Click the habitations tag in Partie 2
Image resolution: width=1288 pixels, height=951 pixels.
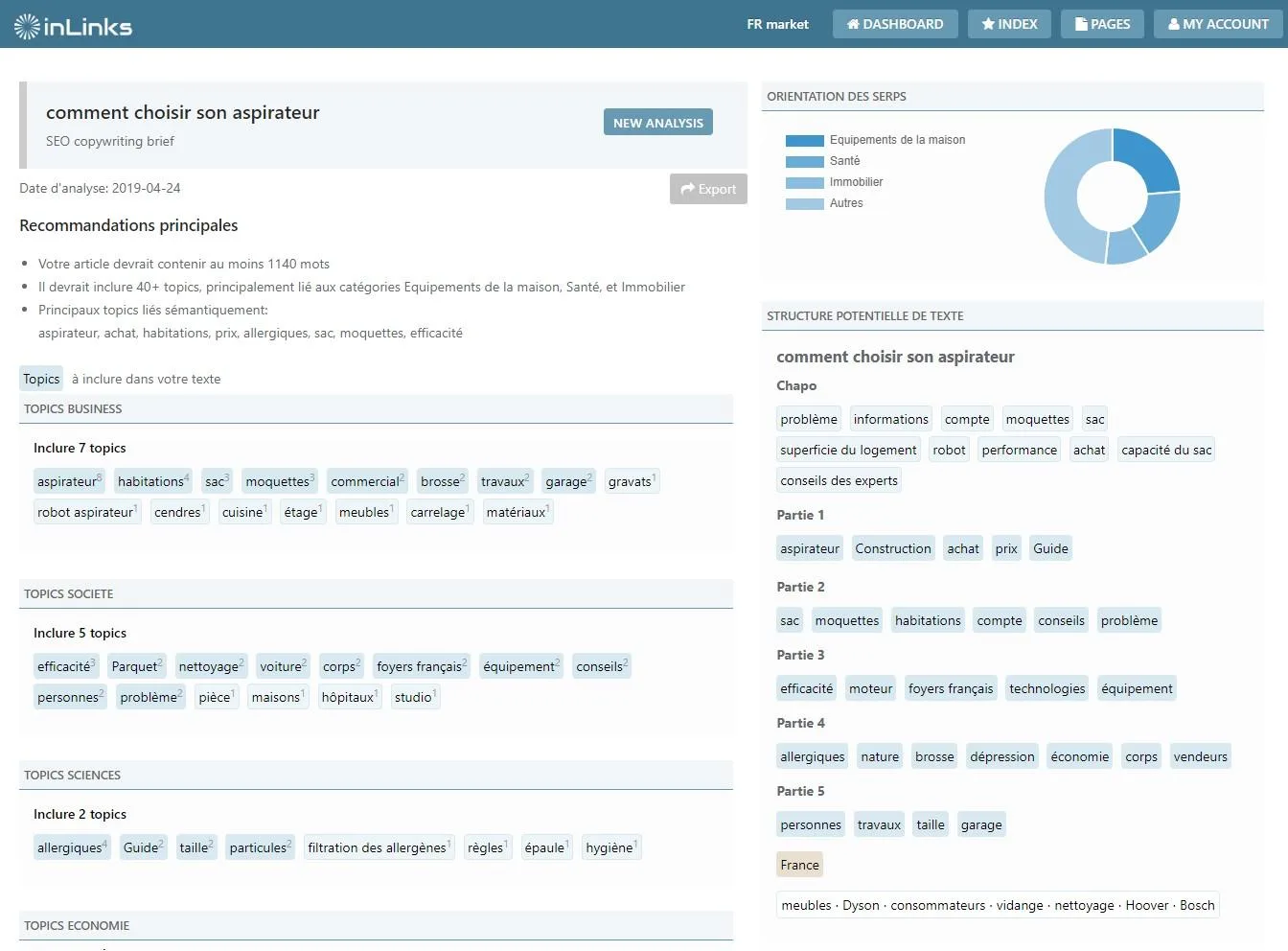click(928, 620)
